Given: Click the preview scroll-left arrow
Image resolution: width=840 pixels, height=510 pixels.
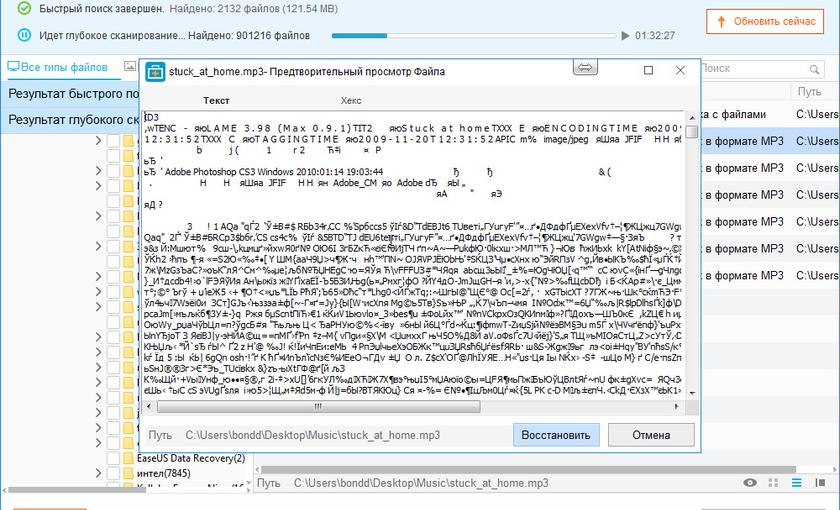Looking at the screenshot, I should pos(149,407).
